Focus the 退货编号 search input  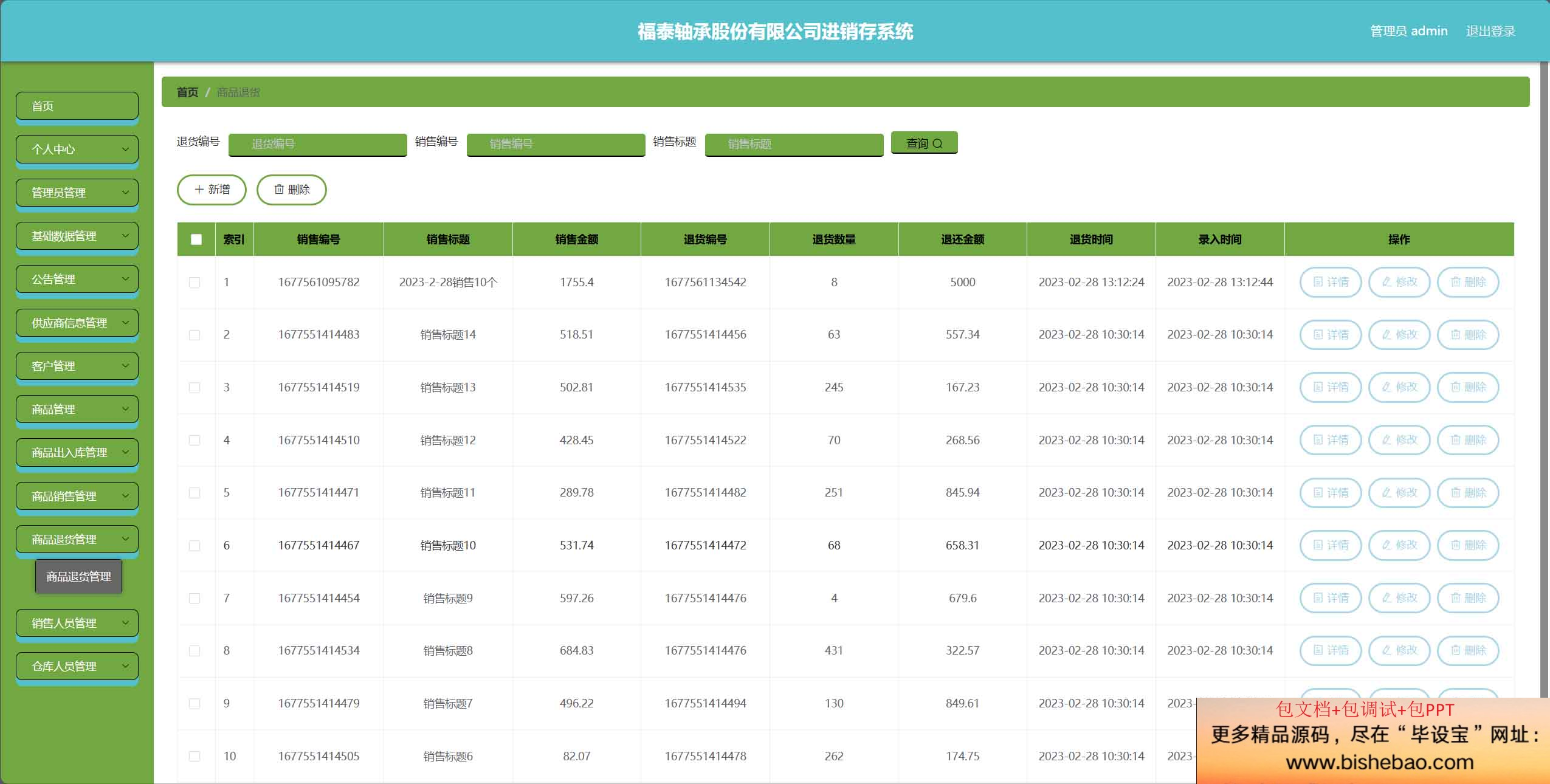point(318,144)
